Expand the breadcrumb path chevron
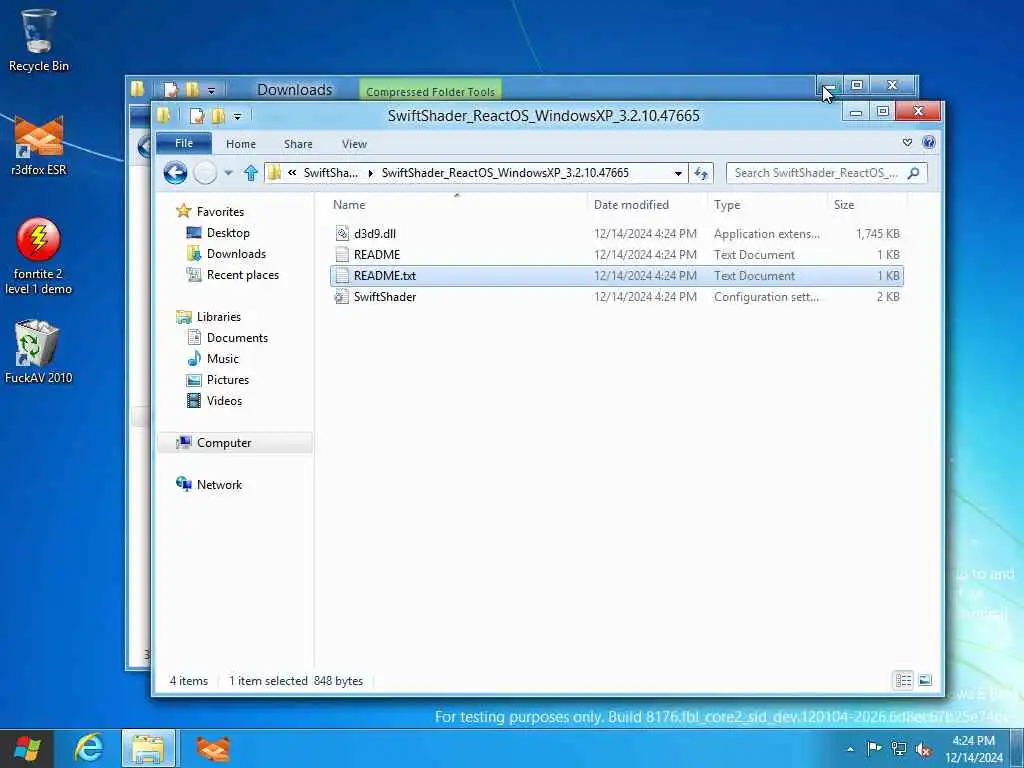The image size is (1024, 768). 292,172
